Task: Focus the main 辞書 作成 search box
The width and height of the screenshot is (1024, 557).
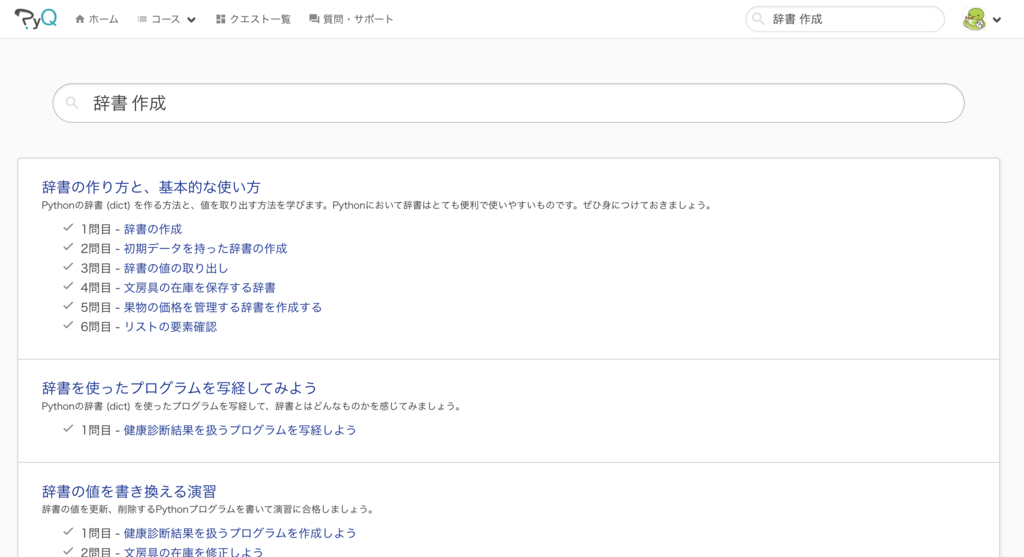Action: tap(508, 103)
